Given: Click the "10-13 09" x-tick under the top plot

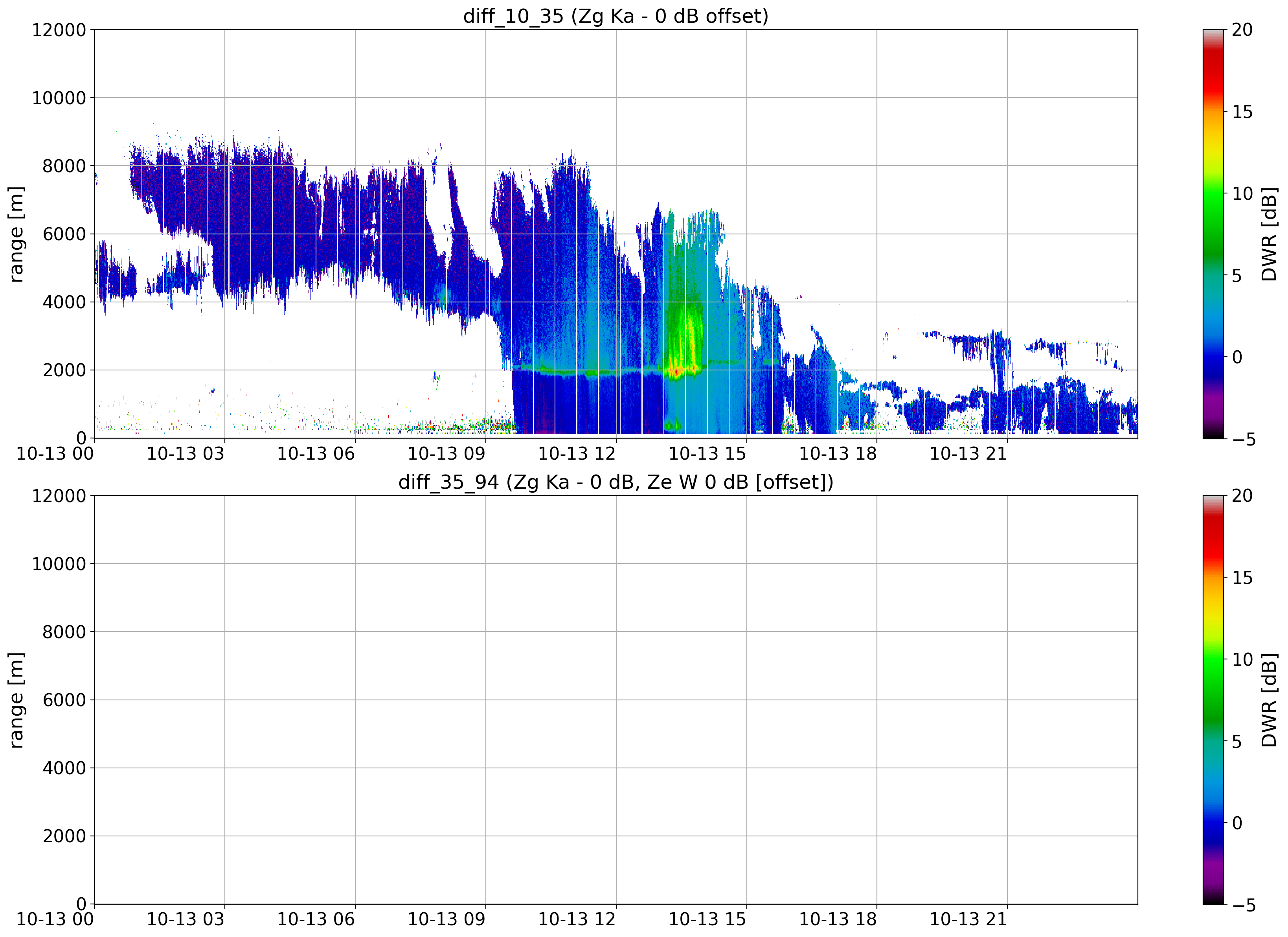Looking at the screenshot, I should point(446,453).
